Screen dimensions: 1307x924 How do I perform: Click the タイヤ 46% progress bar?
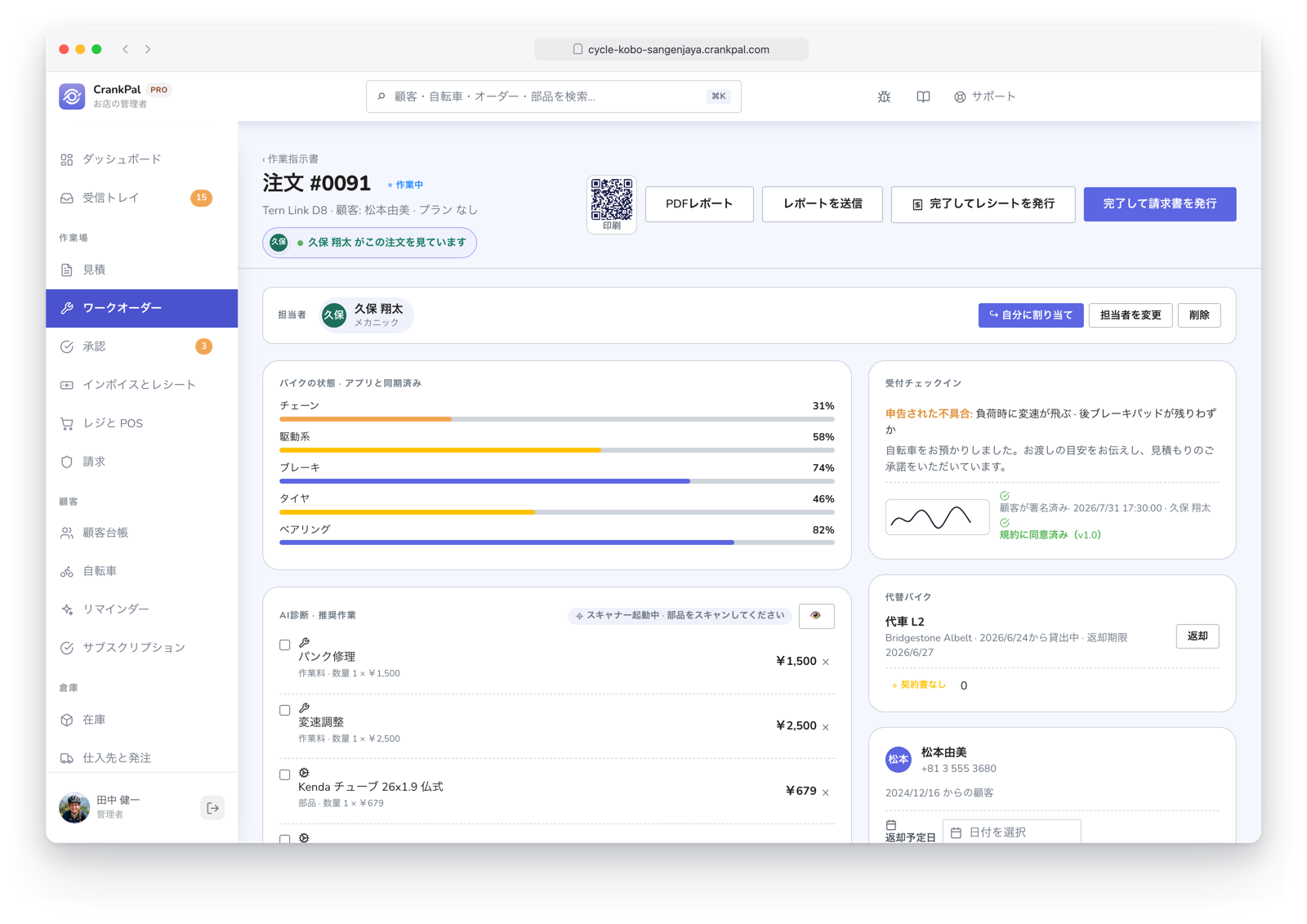point(557,512)
